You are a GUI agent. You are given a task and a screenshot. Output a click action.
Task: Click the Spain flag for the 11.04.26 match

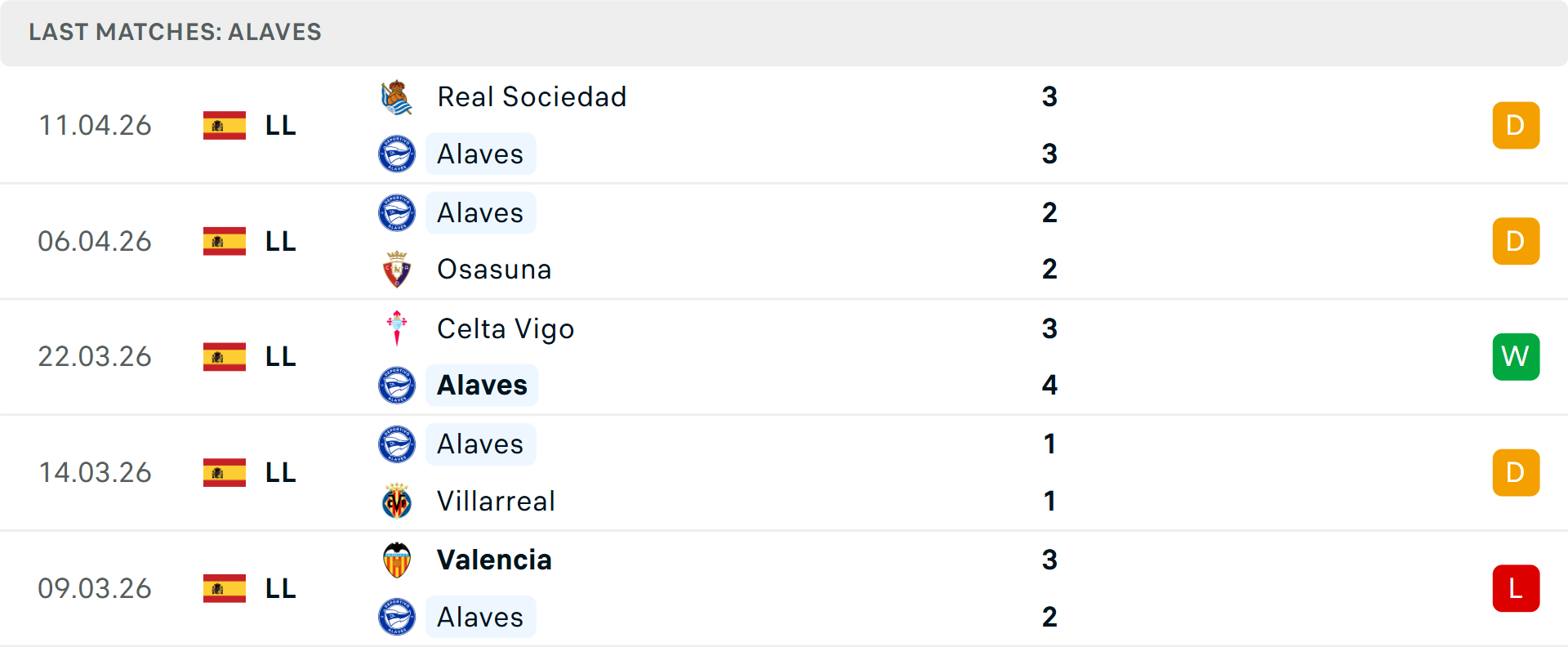coord(225,125)
